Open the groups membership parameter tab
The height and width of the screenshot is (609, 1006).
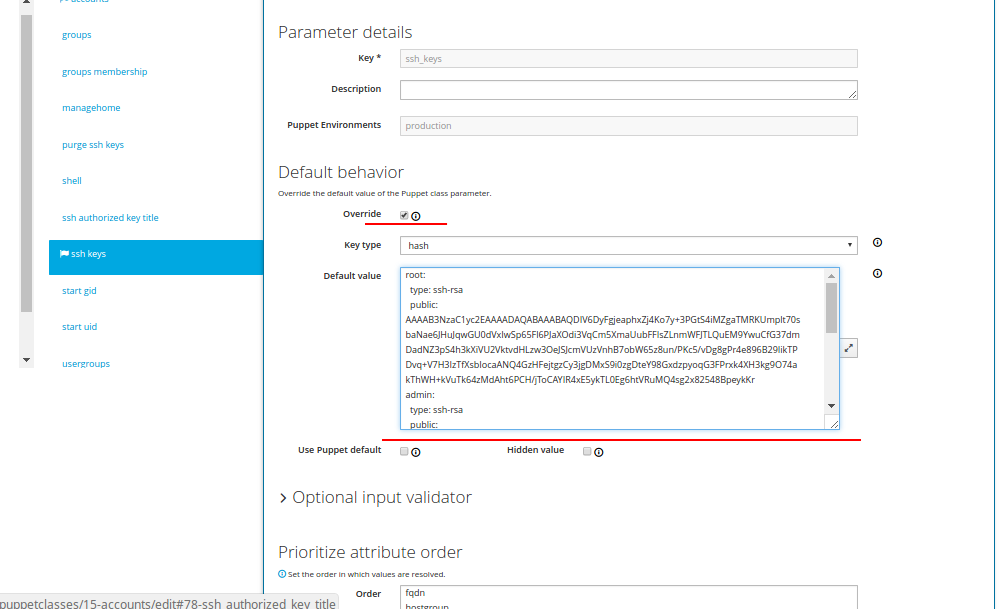click(105, 72)
